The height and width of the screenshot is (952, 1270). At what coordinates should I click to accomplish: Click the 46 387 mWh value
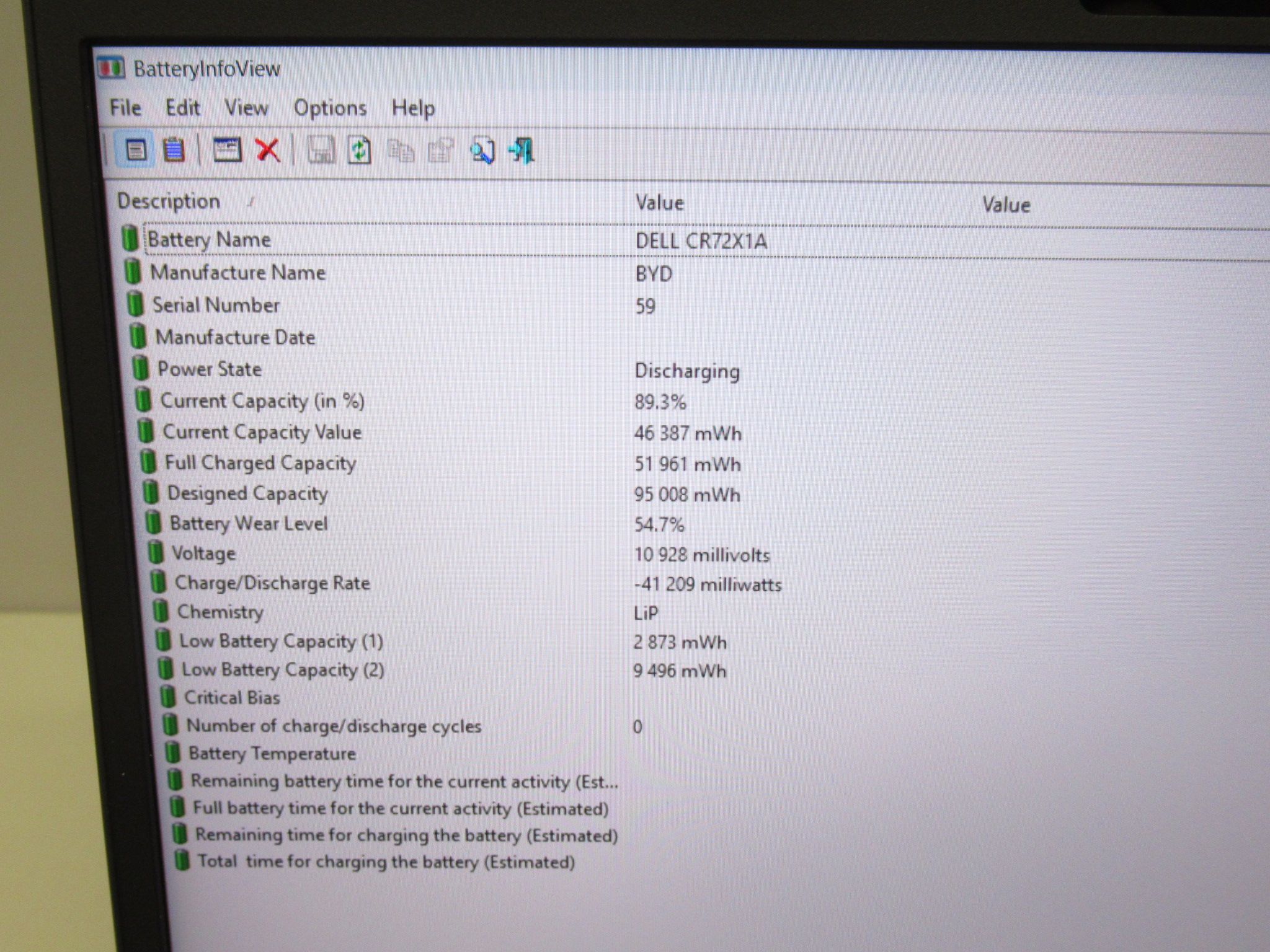pyautogui.click(x=688, y=433)
